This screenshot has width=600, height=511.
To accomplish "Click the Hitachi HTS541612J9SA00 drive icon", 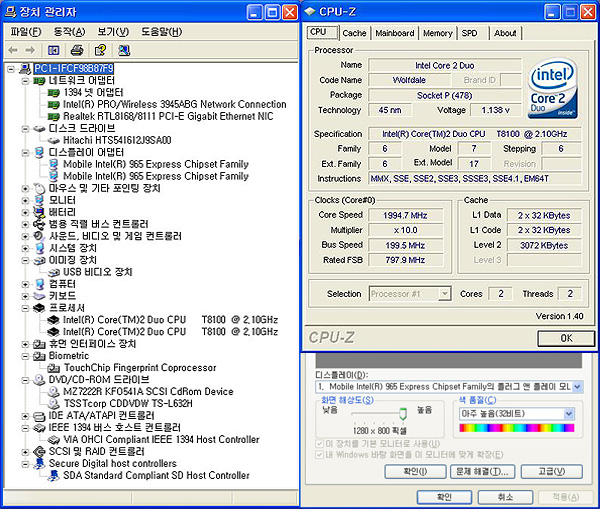I will [54, 140].
